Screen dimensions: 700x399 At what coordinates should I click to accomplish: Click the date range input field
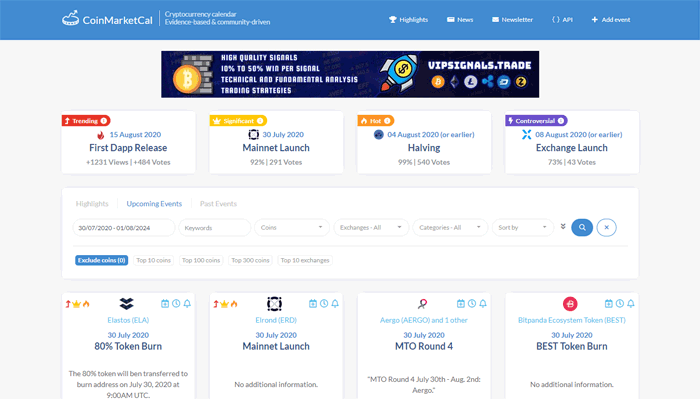pyautogui.click(x=124, y=228)
